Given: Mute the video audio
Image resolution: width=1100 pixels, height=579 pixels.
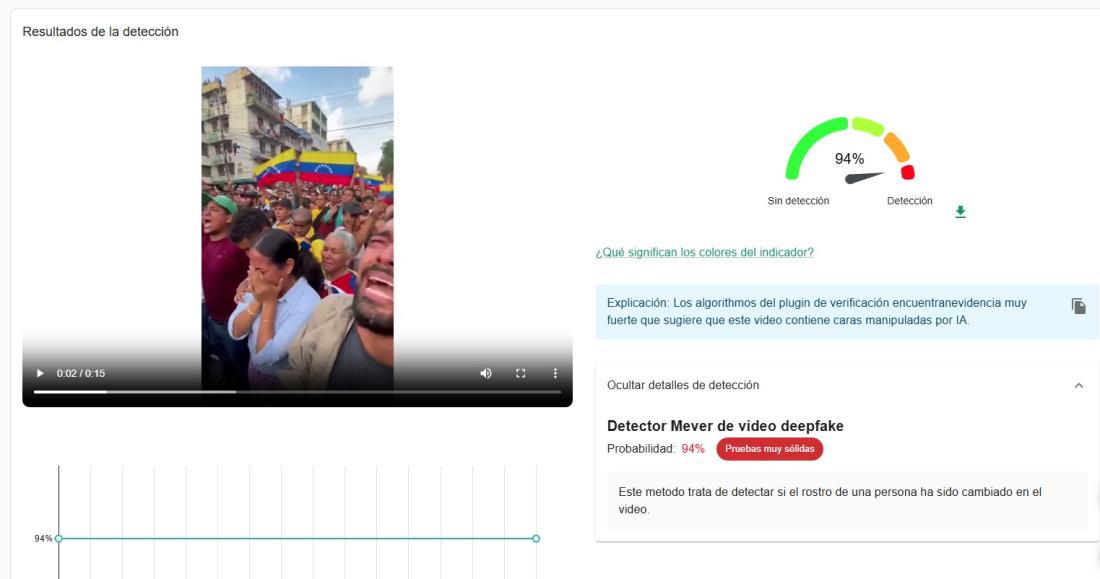Looking at the screenshot, I should click(x=486, y=373).
